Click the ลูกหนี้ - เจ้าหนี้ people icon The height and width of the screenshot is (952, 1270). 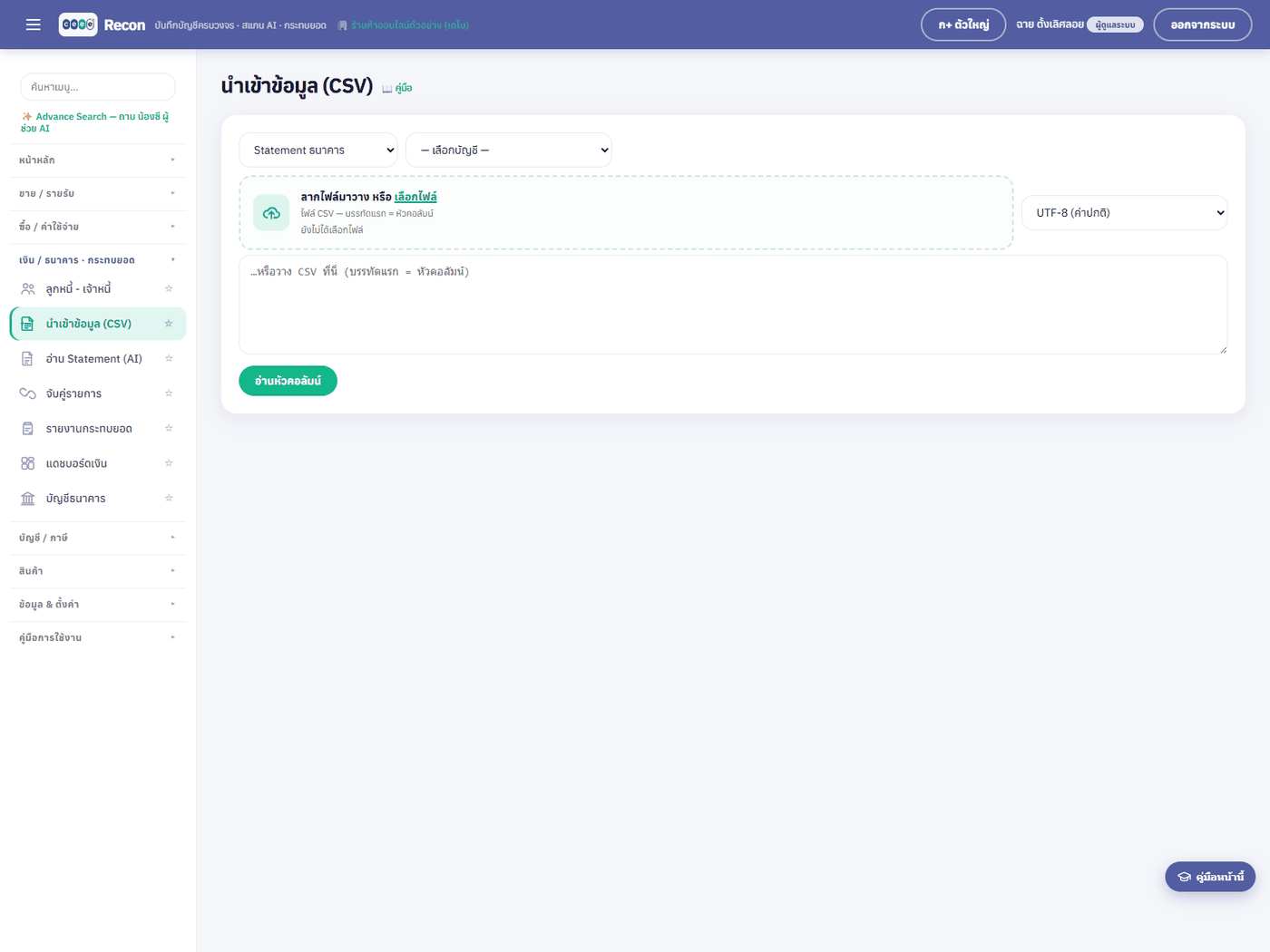tap(28, 288)
